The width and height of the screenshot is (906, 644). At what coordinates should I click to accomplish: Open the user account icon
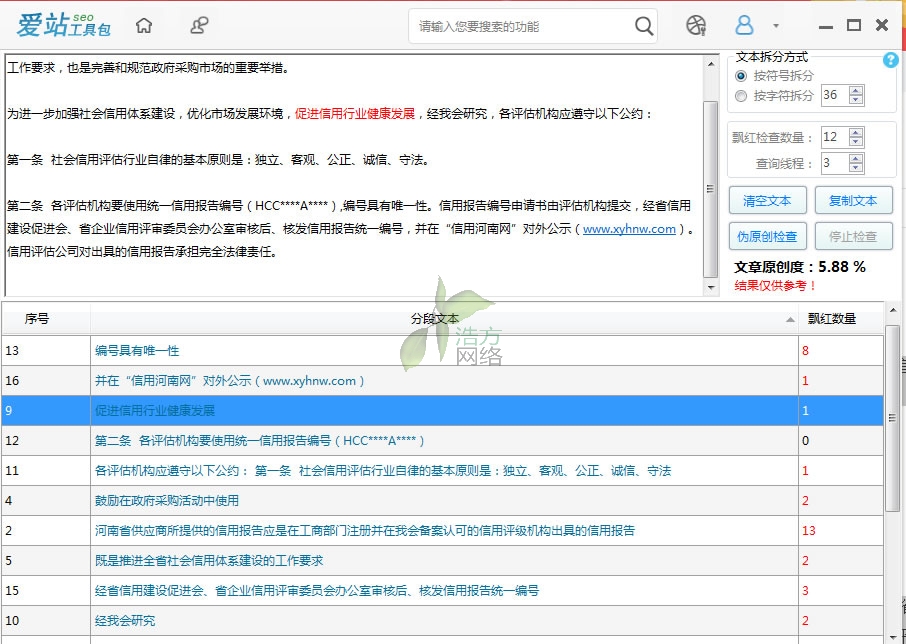click(x=744, y=25)
